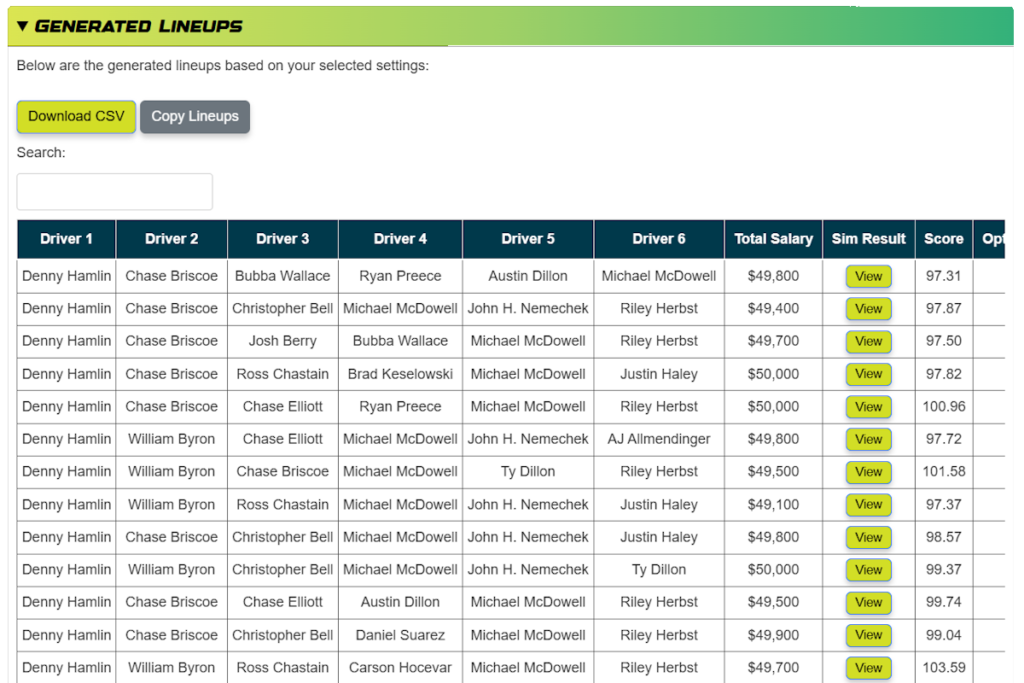The height and width of the screenshot is (683, 1024).
Task: Click the Copy Lineups button
Action: (x=195, y=116)
